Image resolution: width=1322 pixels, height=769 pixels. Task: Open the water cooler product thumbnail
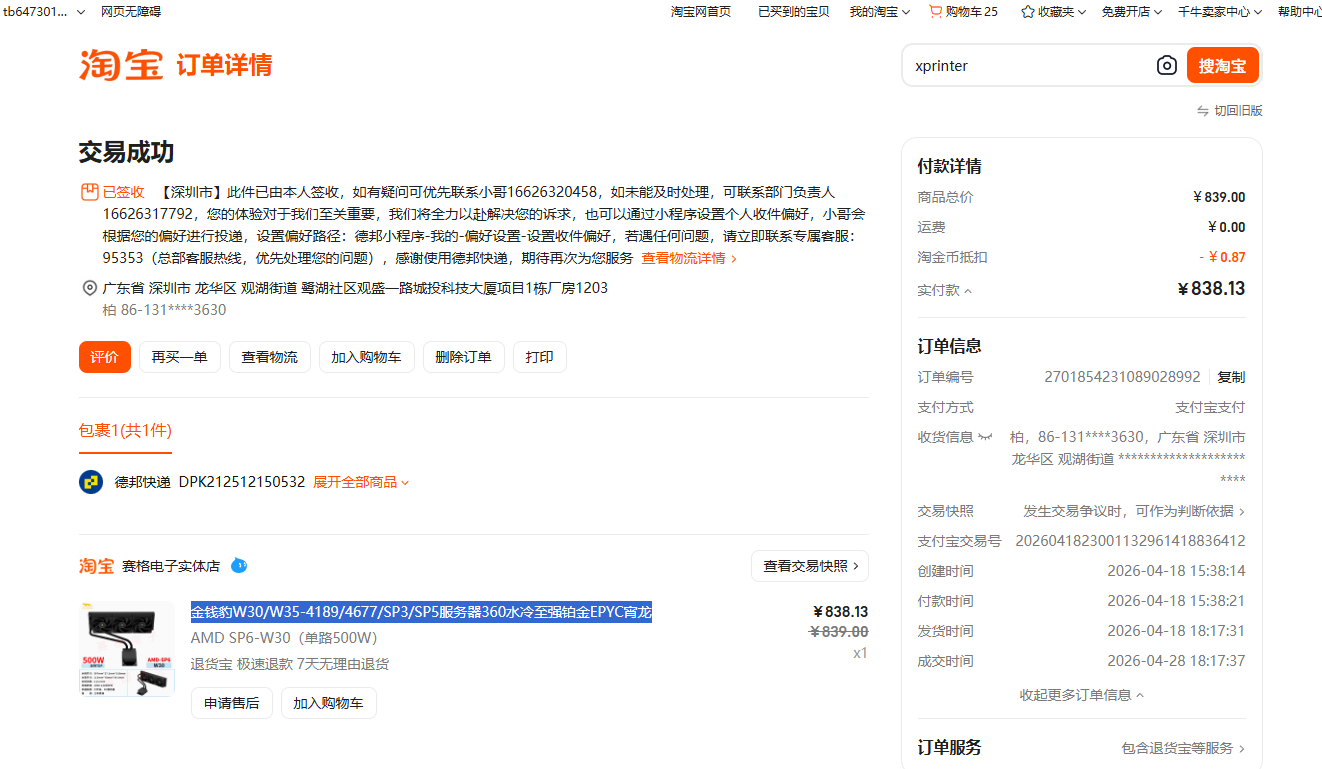click(x=127, y=649)
